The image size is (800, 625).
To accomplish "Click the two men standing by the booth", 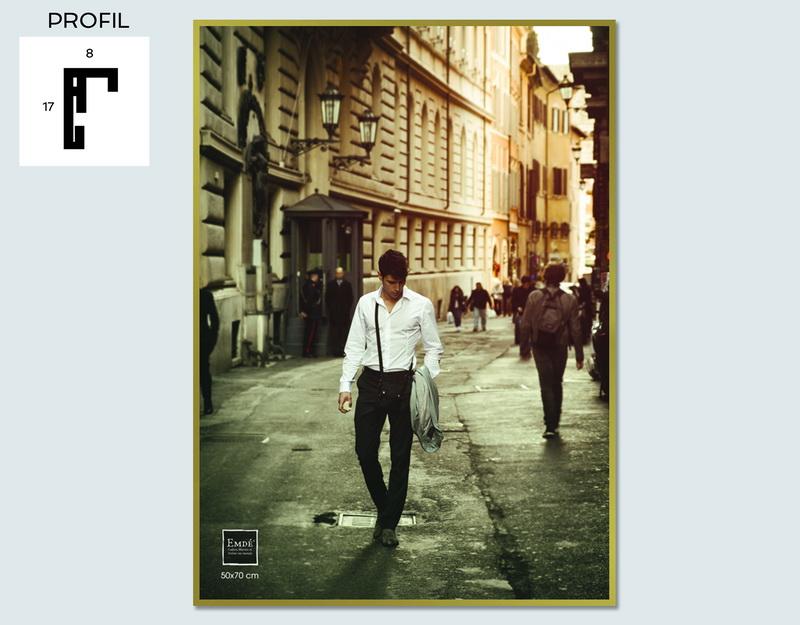I will (326, 312).
